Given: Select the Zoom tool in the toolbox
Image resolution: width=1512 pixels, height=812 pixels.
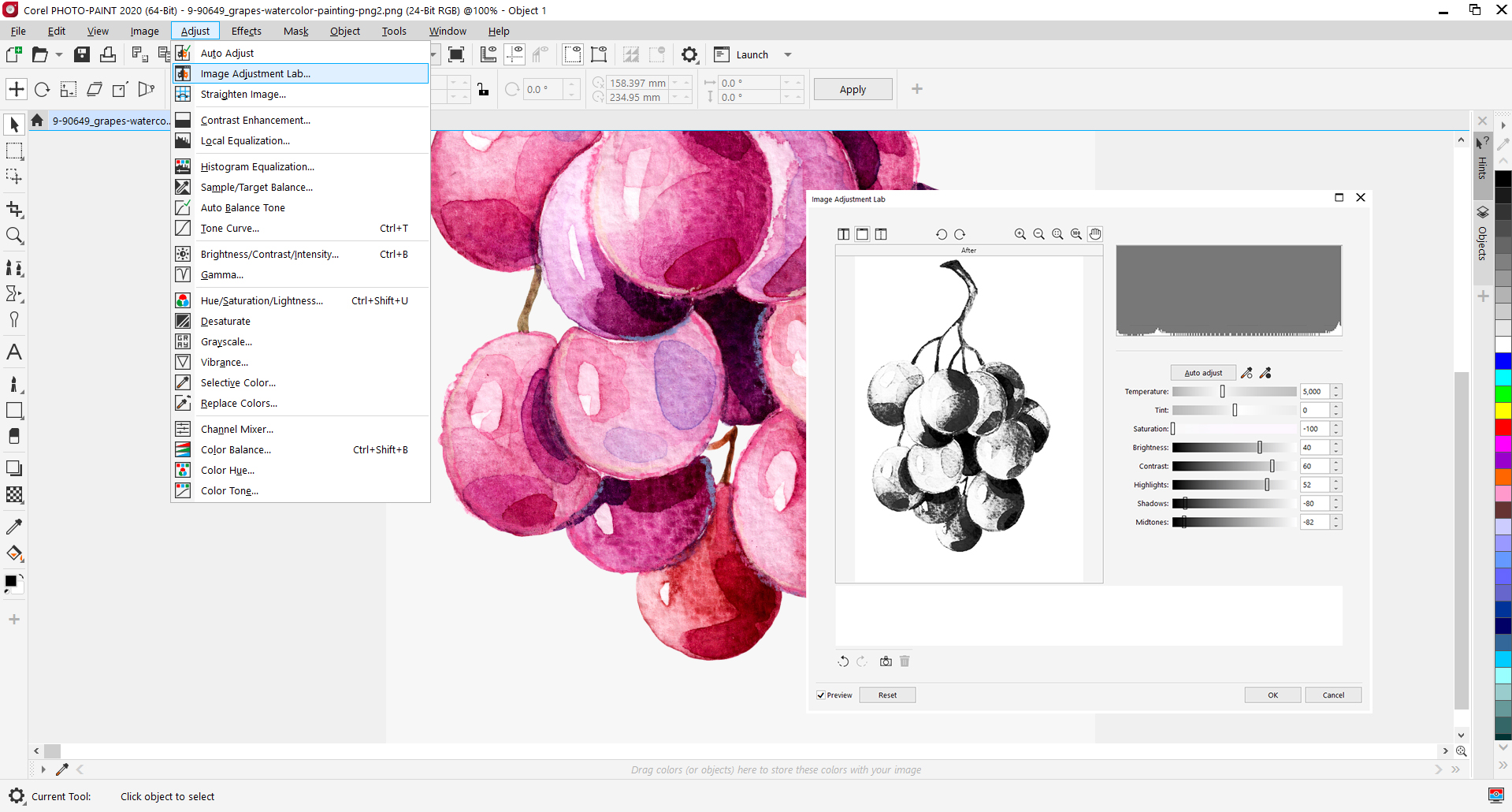Looking at the screenshot, I should point(14,235).
